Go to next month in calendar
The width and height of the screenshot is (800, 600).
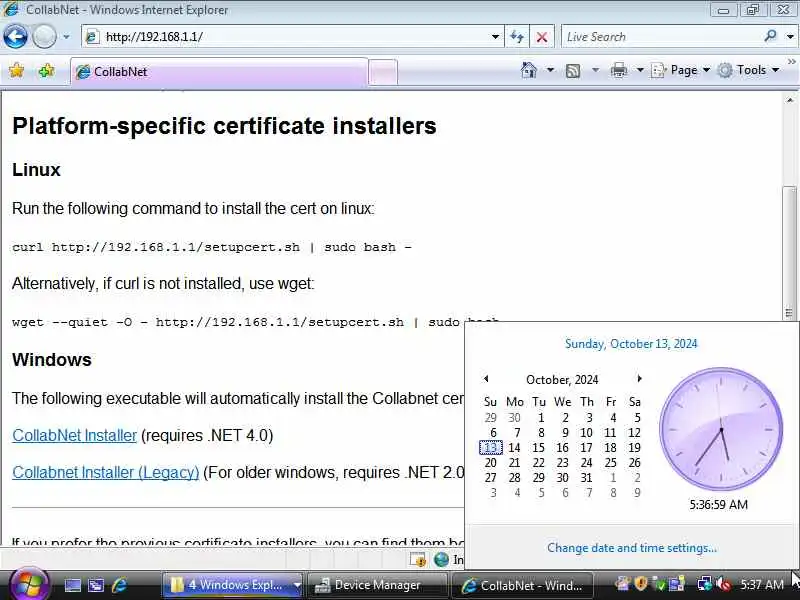click(639, 379)
